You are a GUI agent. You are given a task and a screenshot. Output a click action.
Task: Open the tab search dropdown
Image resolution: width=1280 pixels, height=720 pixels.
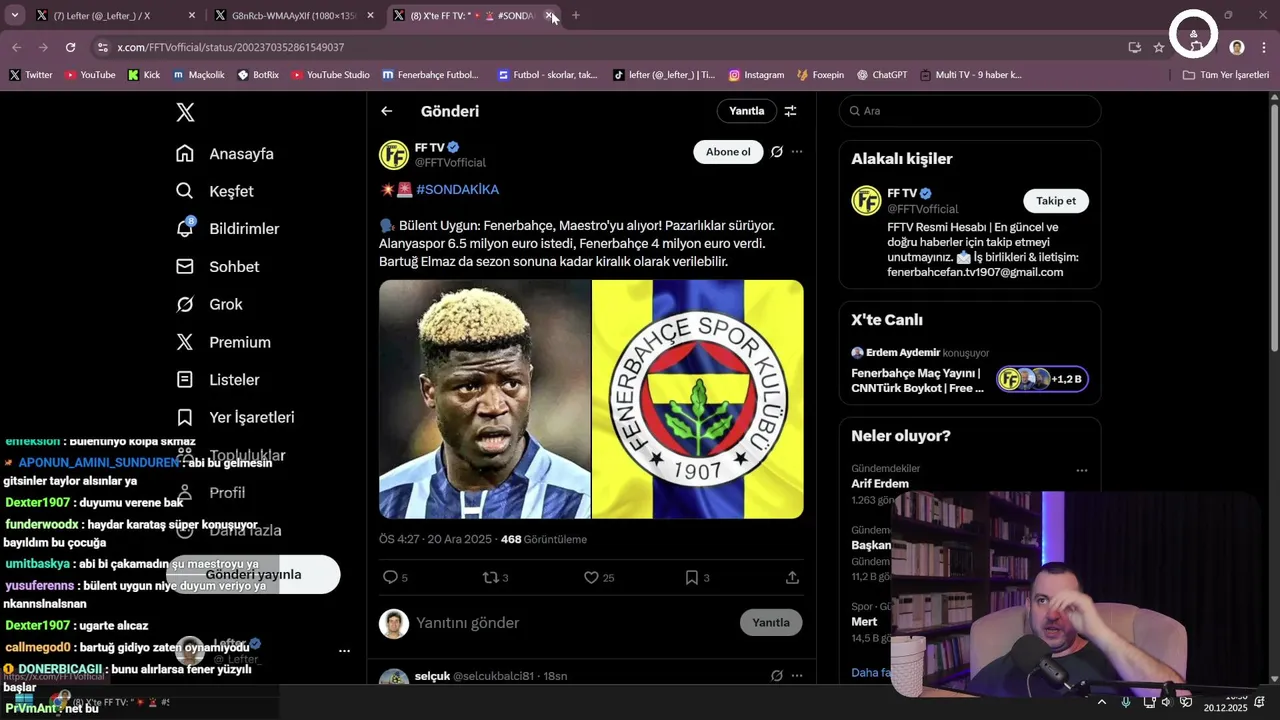click(x=14, y=16)
